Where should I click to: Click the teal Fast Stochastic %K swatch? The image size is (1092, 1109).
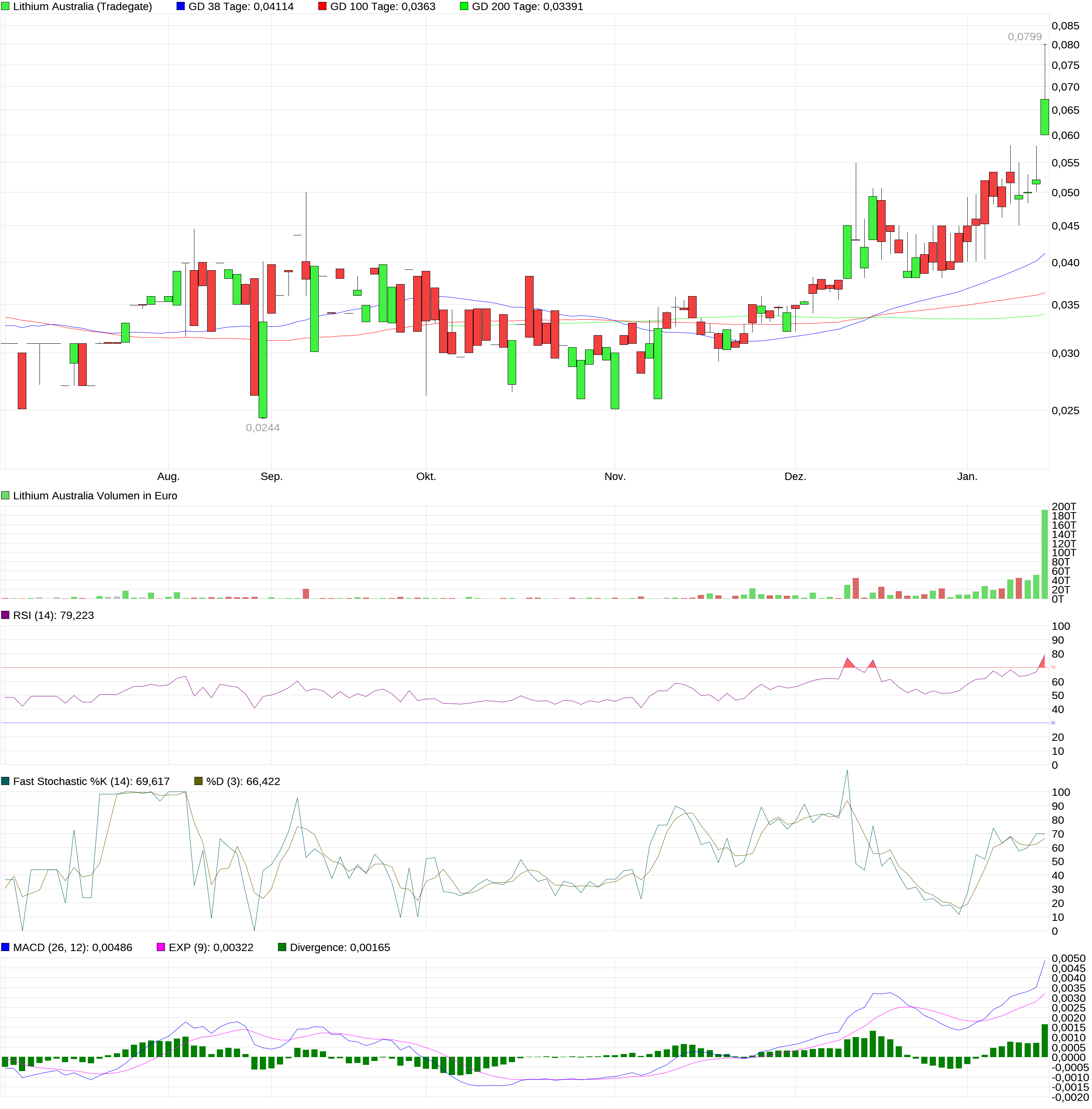[x=5, y=781]
